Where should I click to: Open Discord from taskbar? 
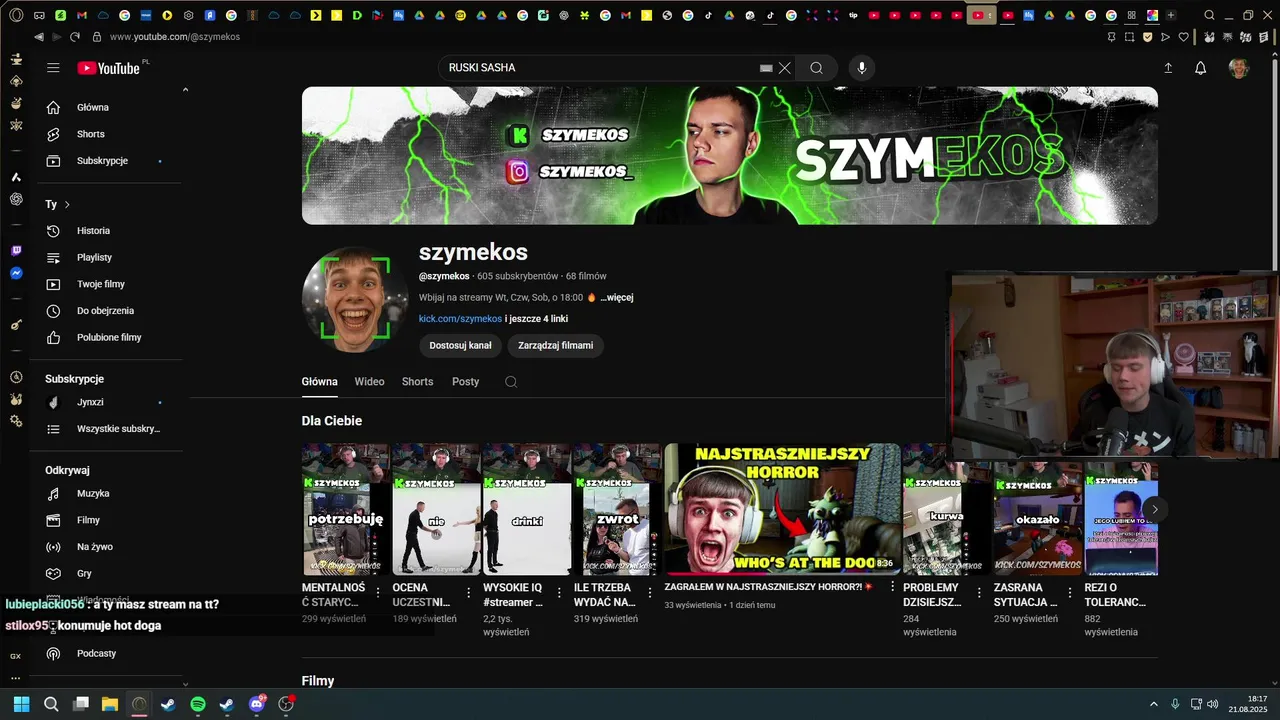[257, 704]
